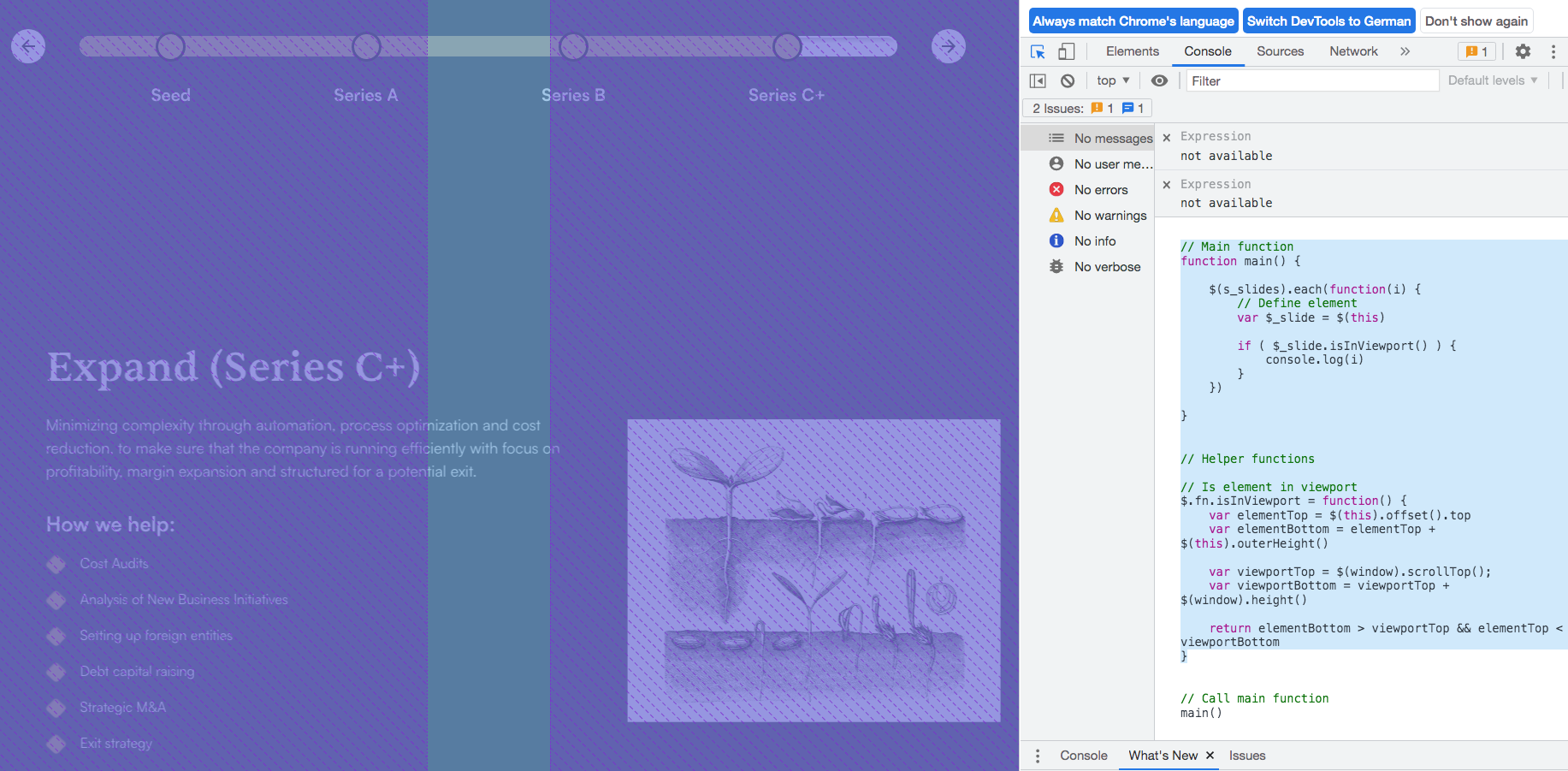
Task: Open the Issues tab at bottom
Action: (1246, 756)
